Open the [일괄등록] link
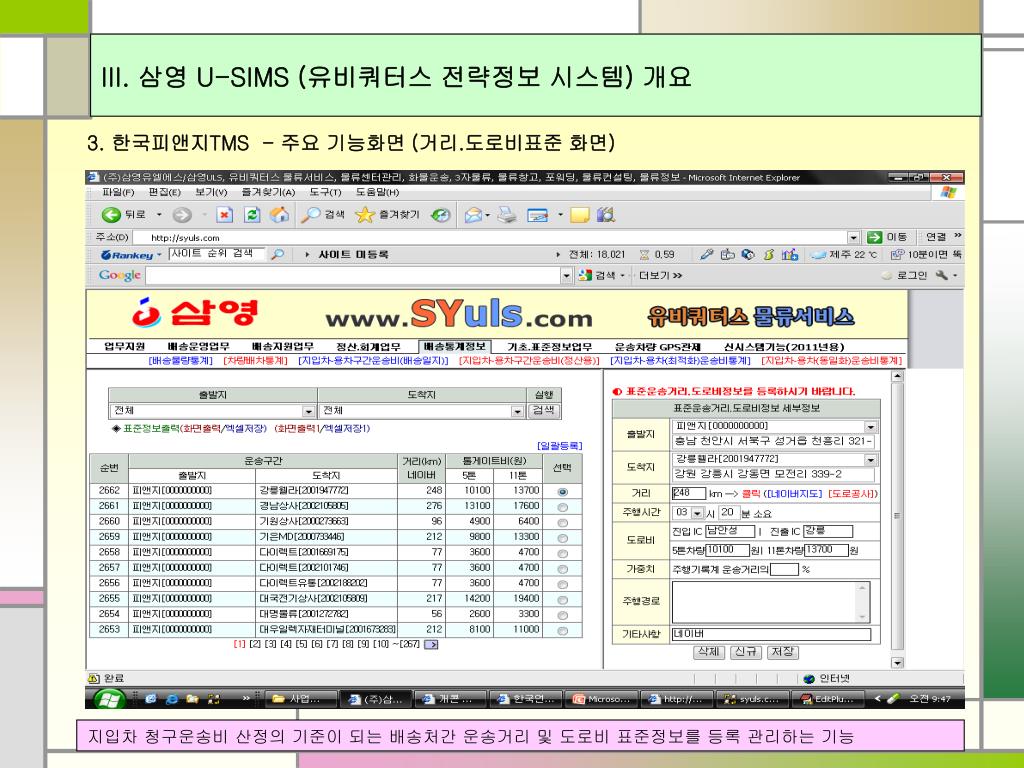The width and height of the screenshot is (1024, 768). tap(560, 446)
